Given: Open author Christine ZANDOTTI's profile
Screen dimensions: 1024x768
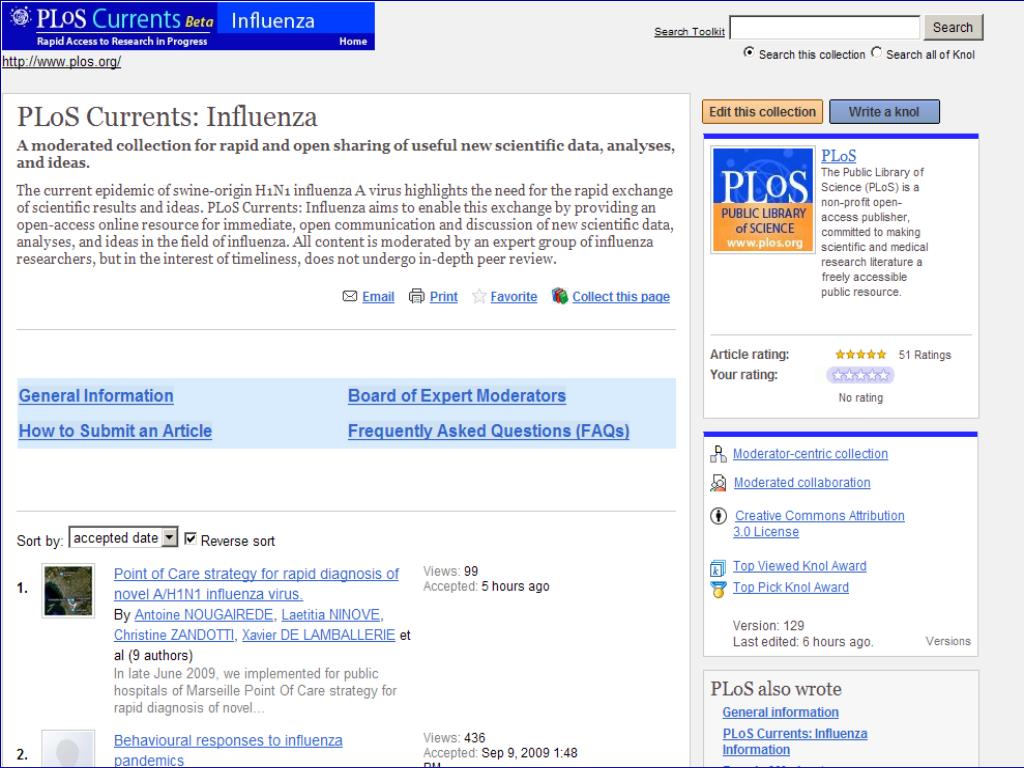Looking at the screenshot, I should (174, 635).
